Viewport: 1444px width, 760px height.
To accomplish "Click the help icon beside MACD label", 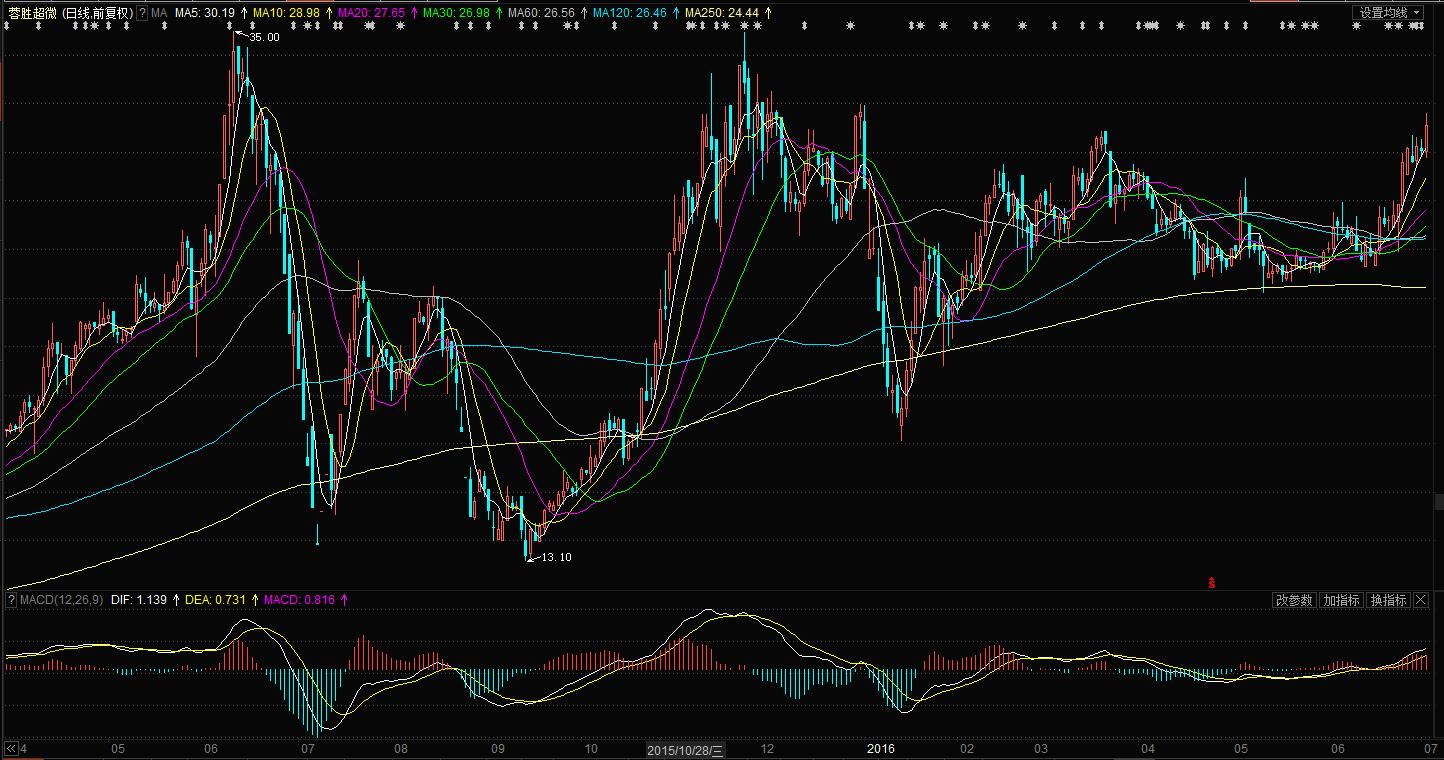I will (12, 600).
